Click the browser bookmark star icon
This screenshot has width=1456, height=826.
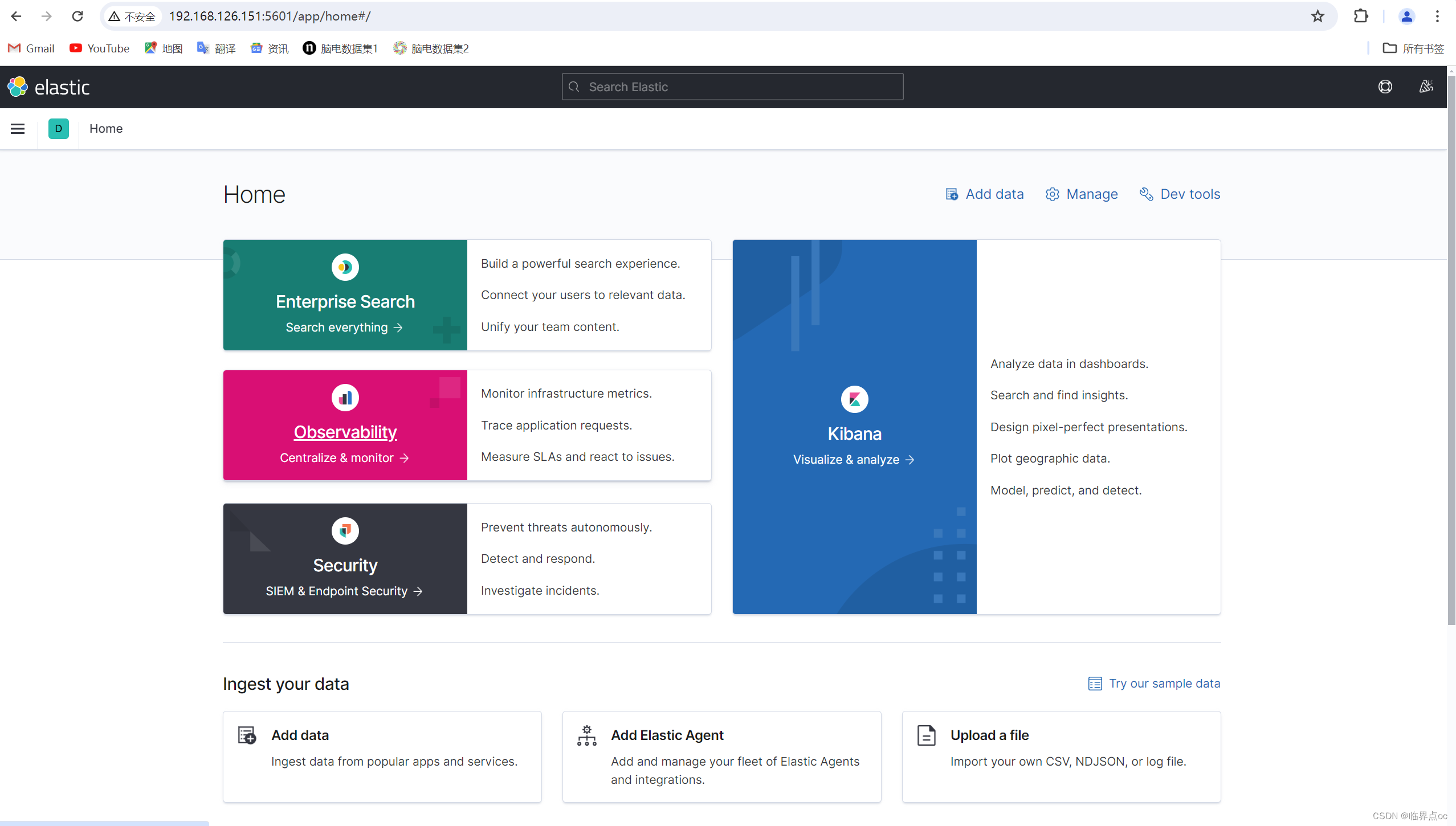(x=1317, y=15)
